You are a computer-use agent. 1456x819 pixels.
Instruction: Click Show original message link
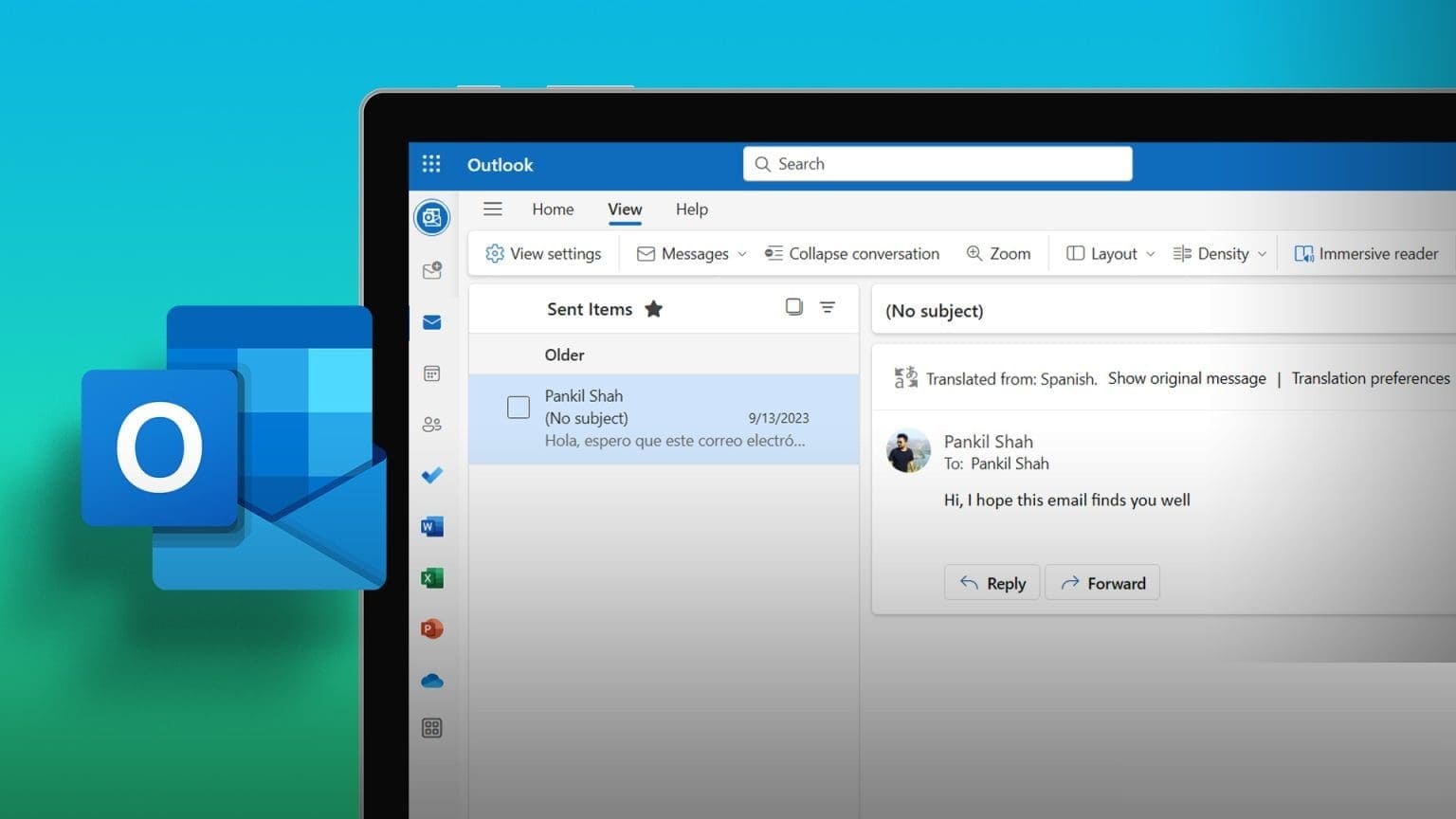point(1187,378)
